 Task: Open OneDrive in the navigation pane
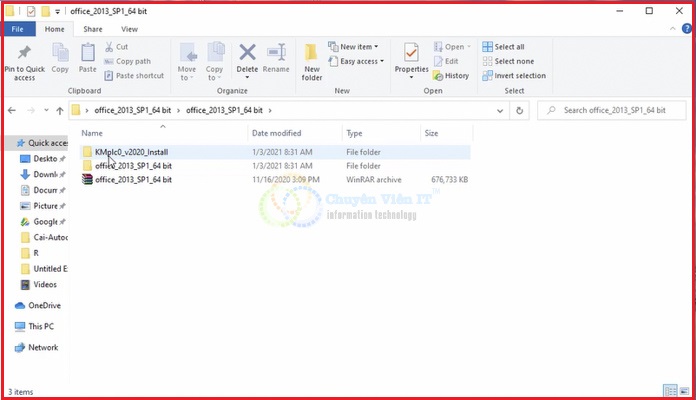tap(38, 305)
